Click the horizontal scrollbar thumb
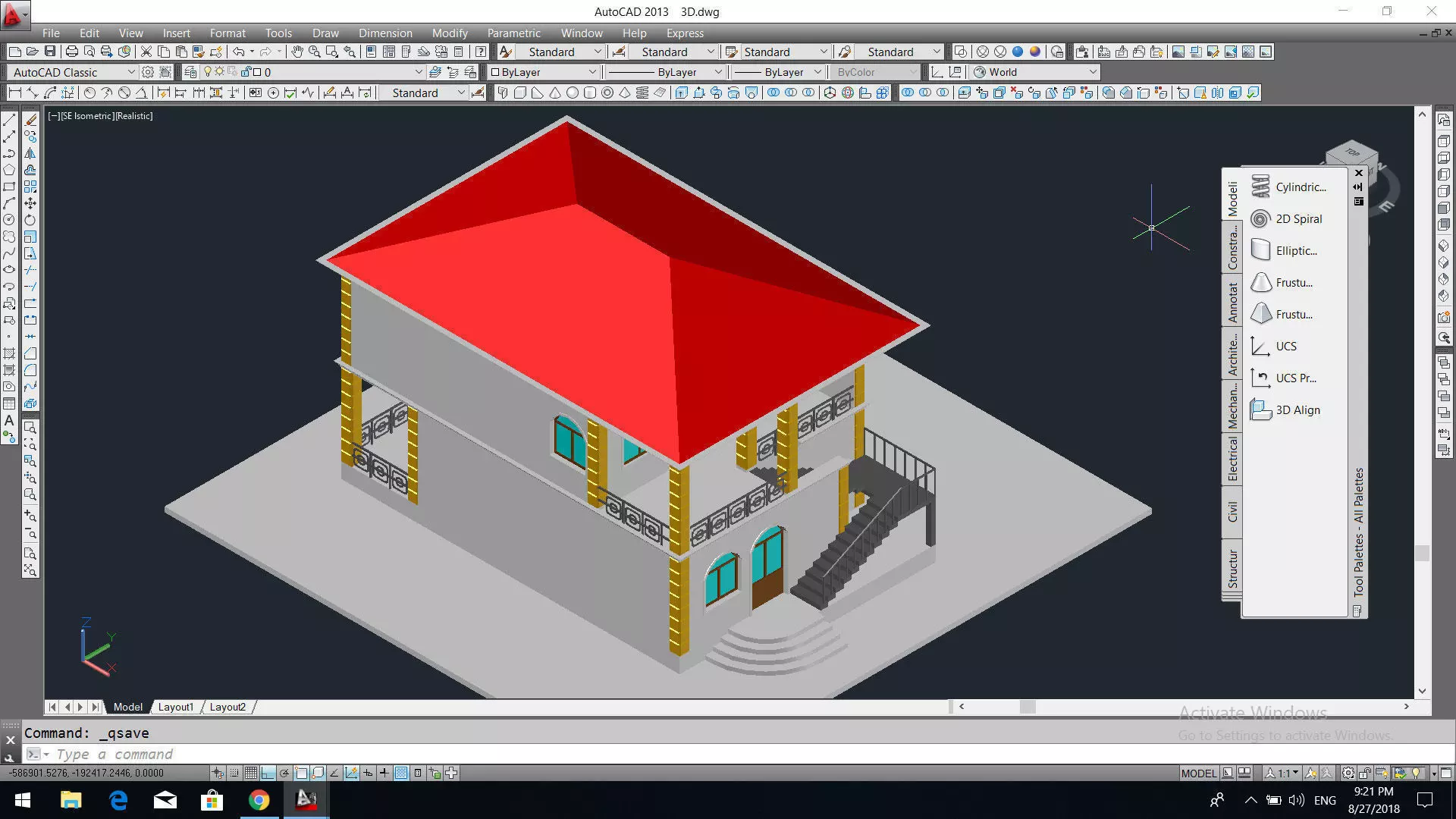The image size is (1456, 819). (x=1028, y=707)
